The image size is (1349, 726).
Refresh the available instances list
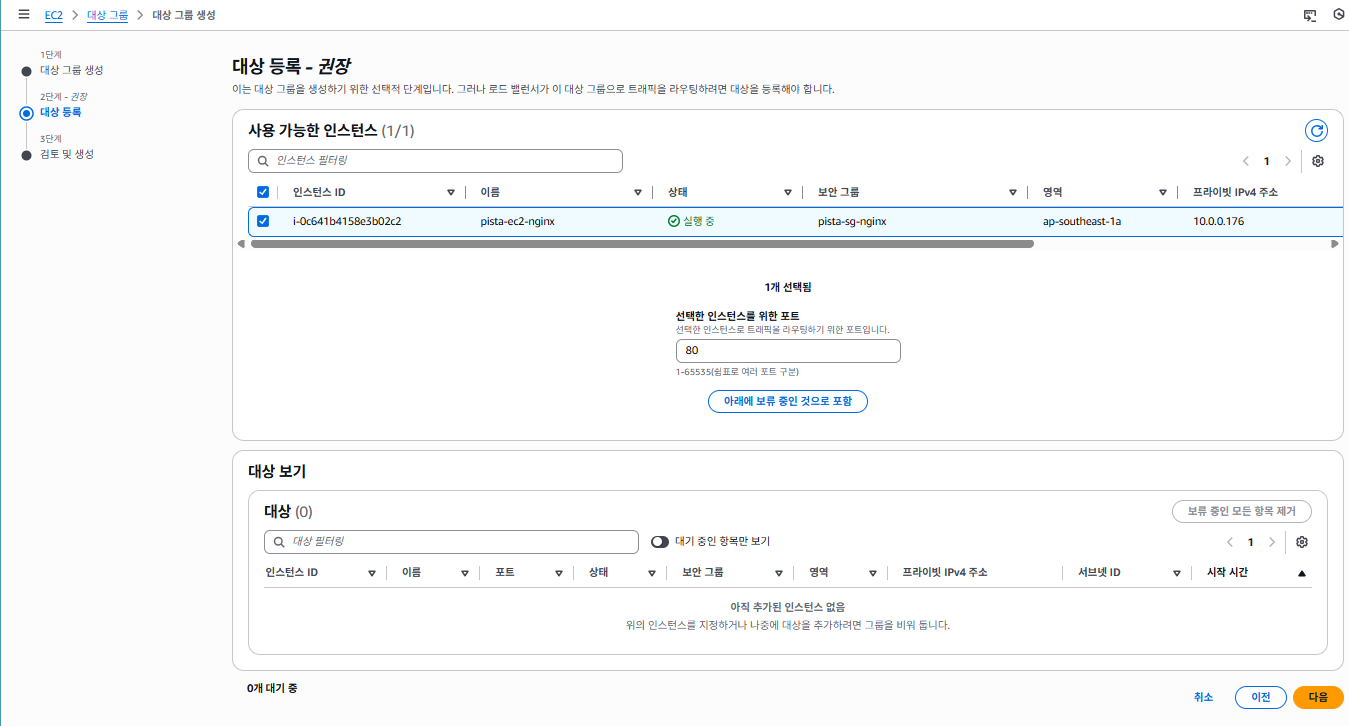coord(1317,131)
